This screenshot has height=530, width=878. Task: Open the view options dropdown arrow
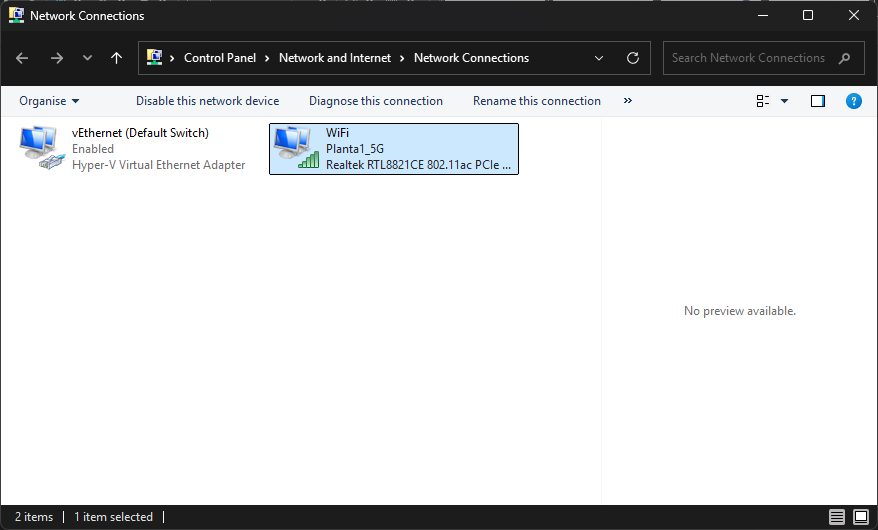[784, 101]
